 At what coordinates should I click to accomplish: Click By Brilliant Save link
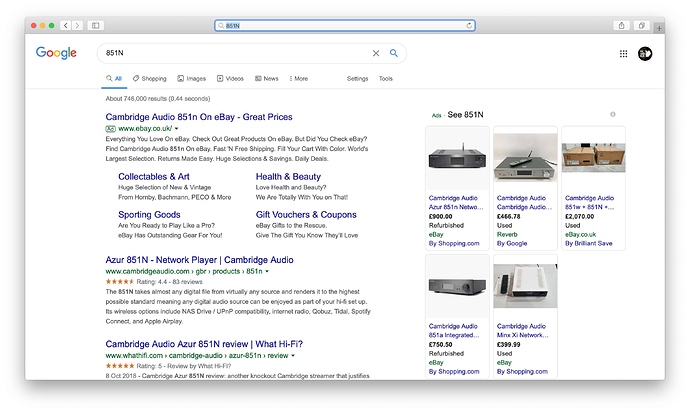[x=589, y=243]
